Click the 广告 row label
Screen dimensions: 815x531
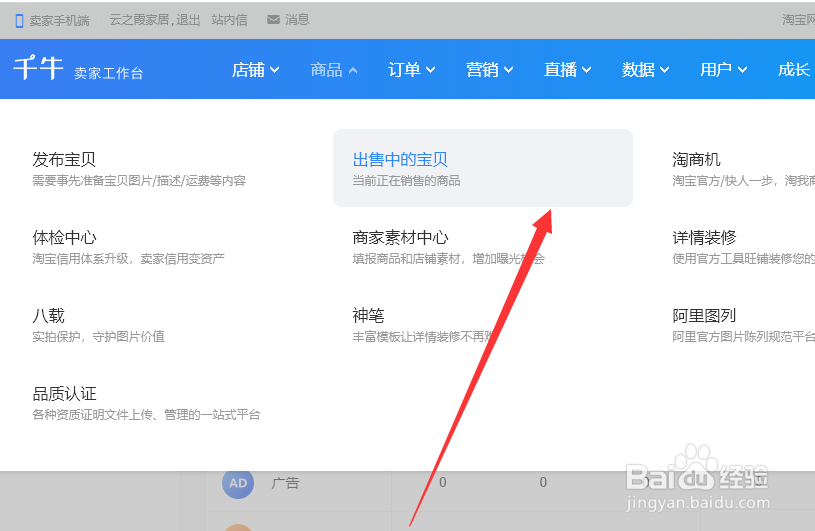[285, 483]
